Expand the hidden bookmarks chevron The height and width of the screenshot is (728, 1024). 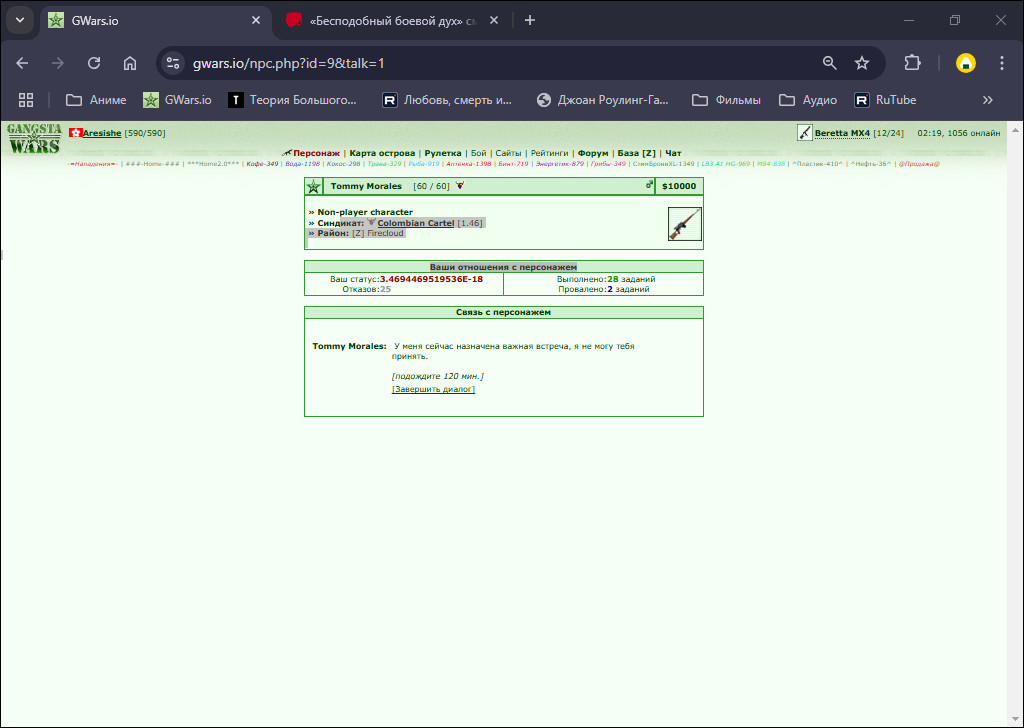(987, 100)
